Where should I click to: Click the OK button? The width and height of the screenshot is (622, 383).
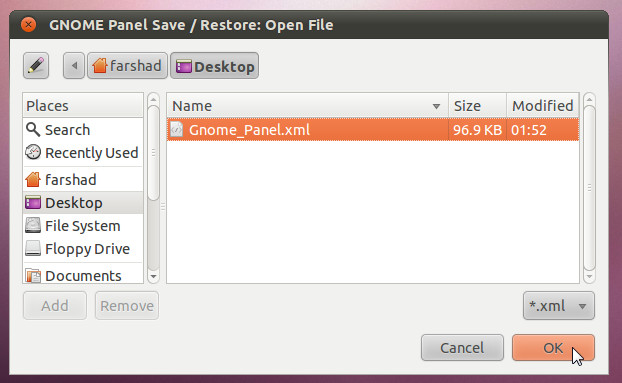point(553,348)
